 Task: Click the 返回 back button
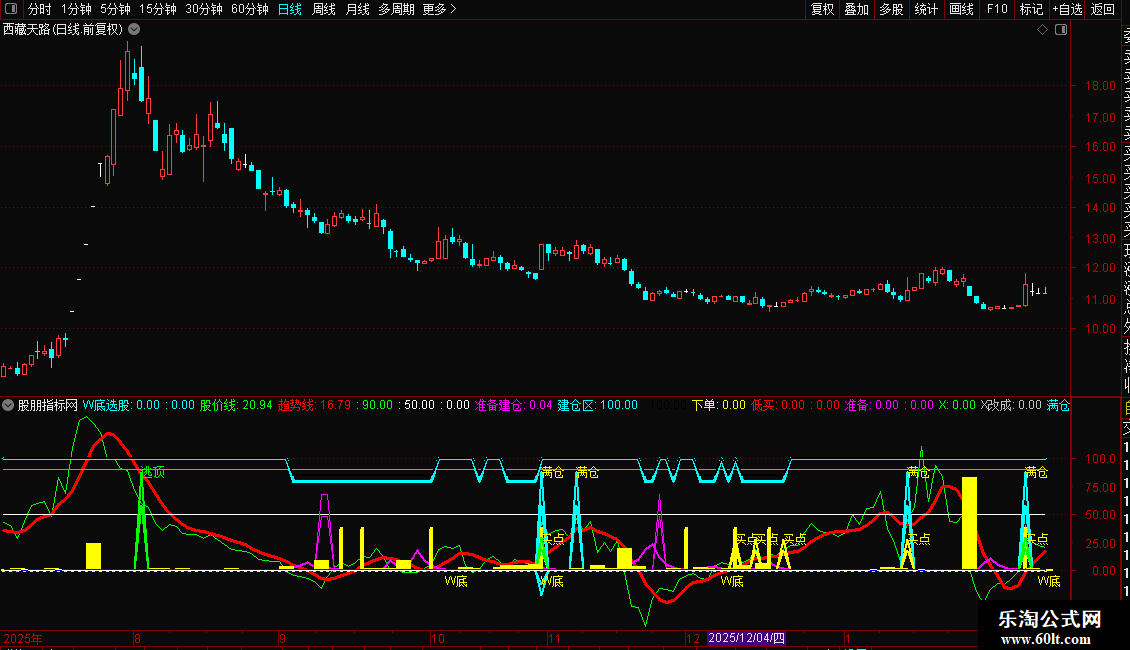pyautogui.click(x=1102, y=10)
